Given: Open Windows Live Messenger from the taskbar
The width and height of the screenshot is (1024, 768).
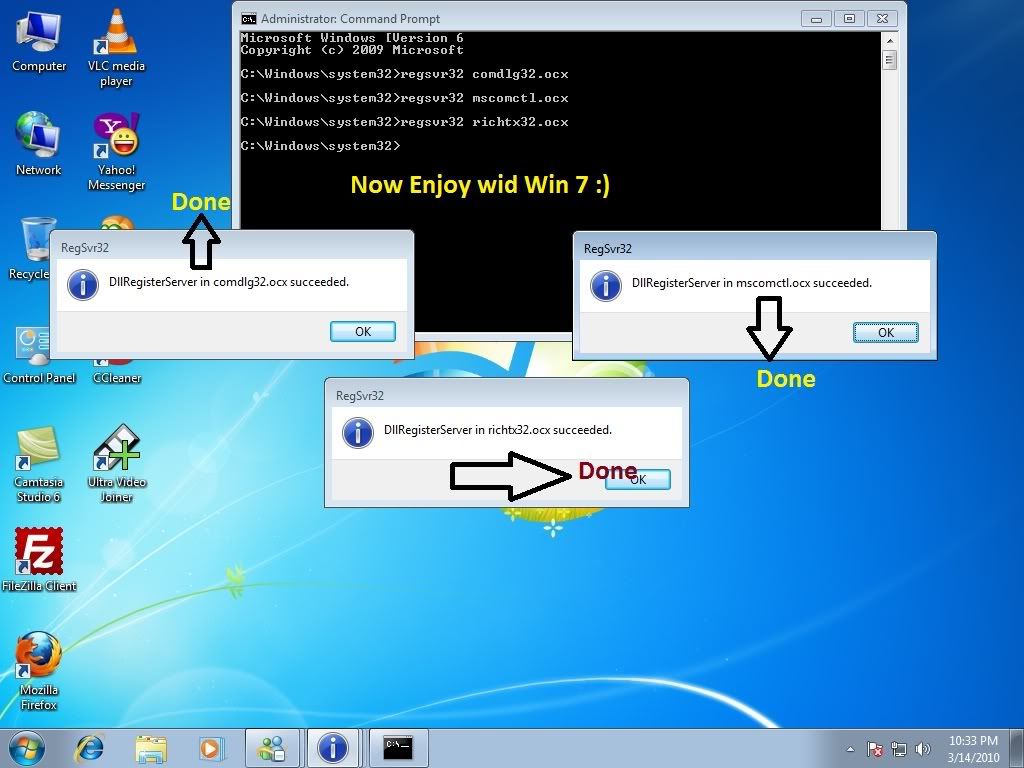Looking at the screenshot, I should pos(271,748).
